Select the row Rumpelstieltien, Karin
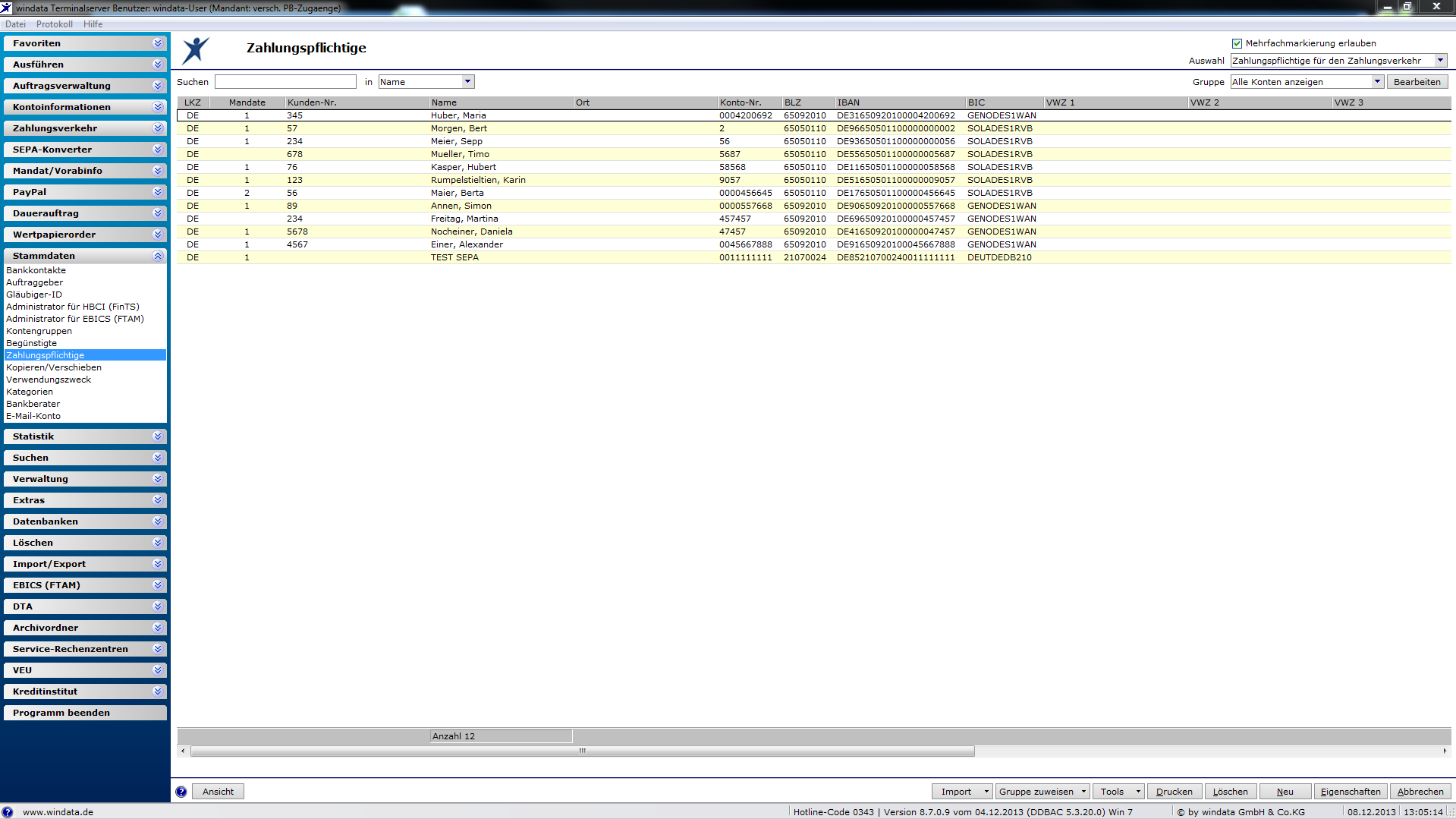 pyautogui.click(x=814, y=180)
